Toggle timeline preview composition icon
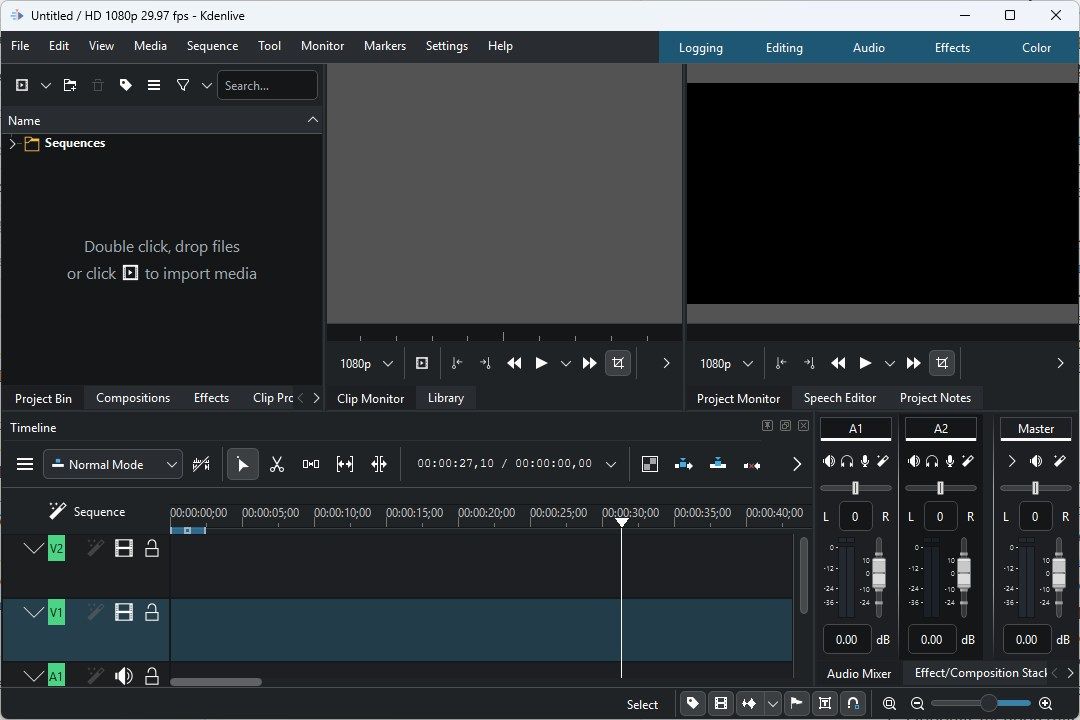This screenshot has height=720, width=1080. coord(650,464)
